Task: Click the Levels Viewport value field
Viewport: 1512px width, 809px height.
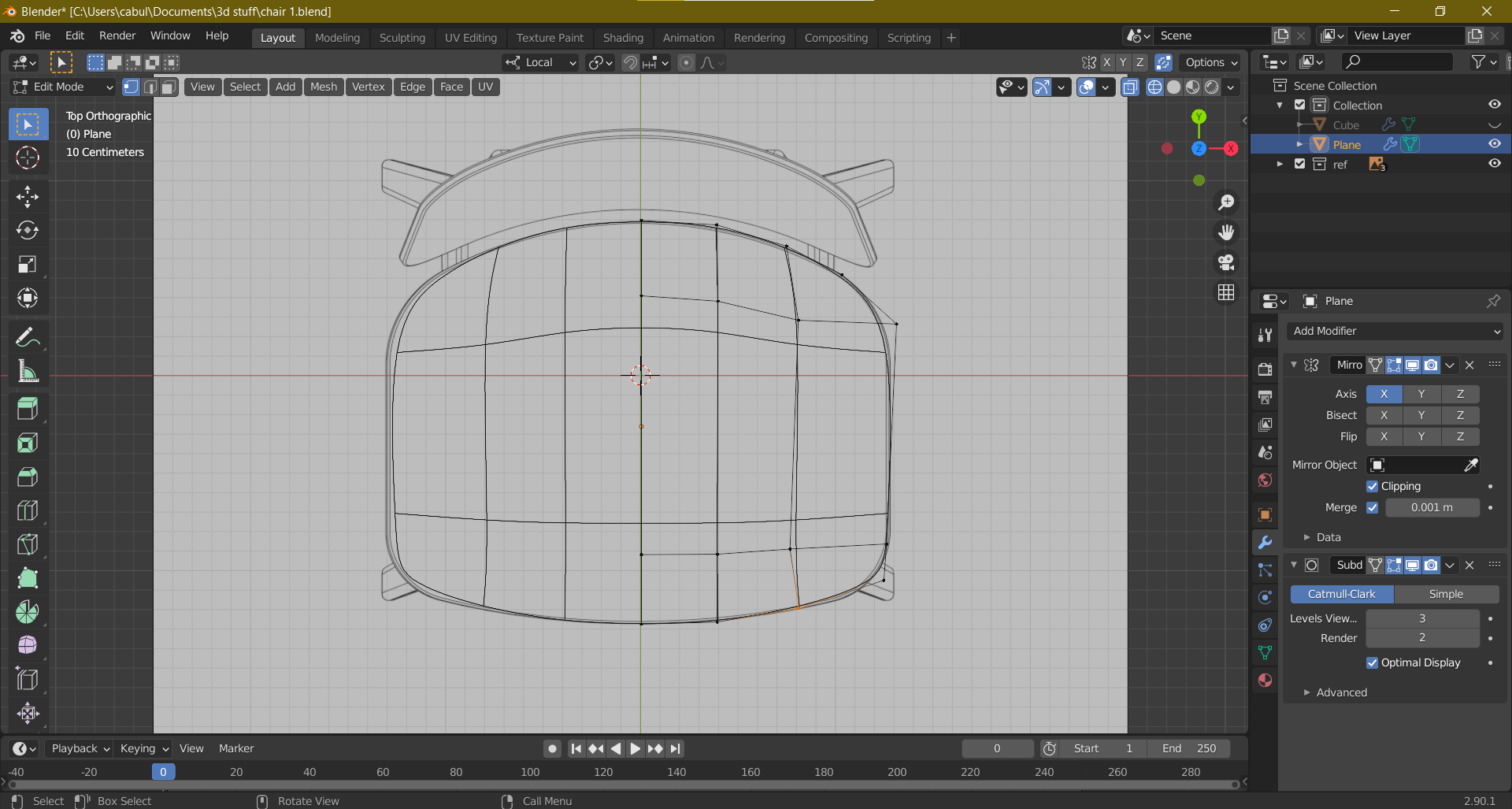Action: [x=1422, y=618]
